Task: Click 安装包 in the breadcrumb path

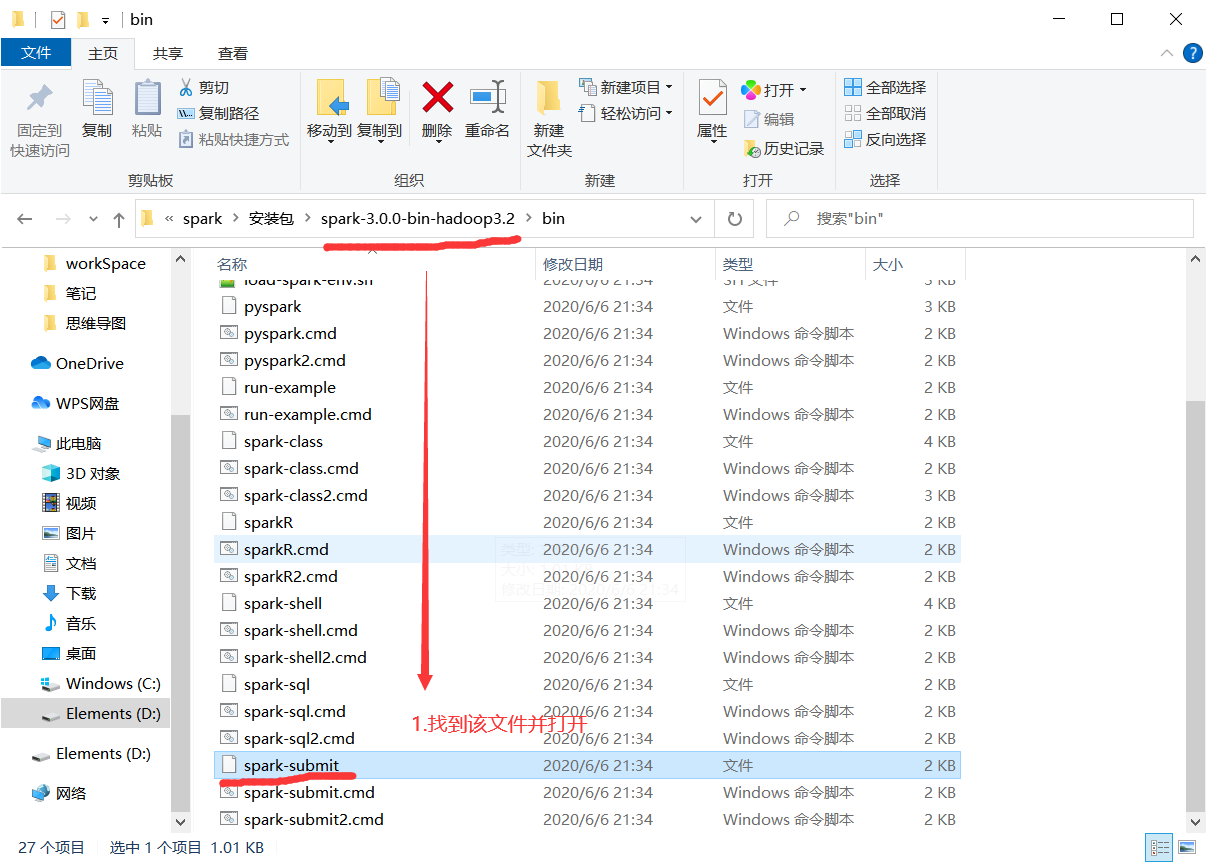Action: pyautogui.click(x=271, y=219)
